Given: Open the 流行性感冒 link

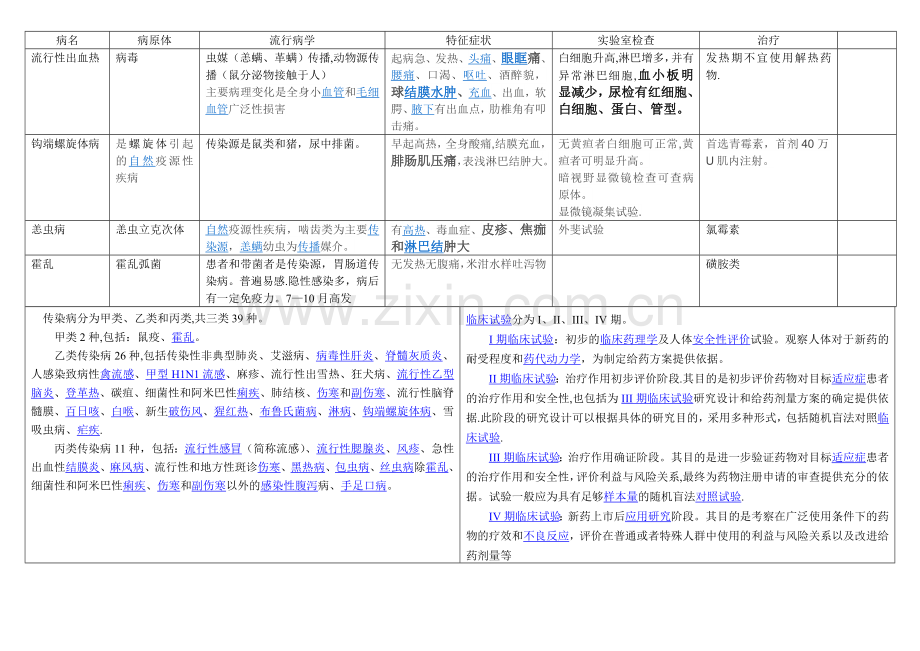Looking at the screenshot, I should coord(212,447).
